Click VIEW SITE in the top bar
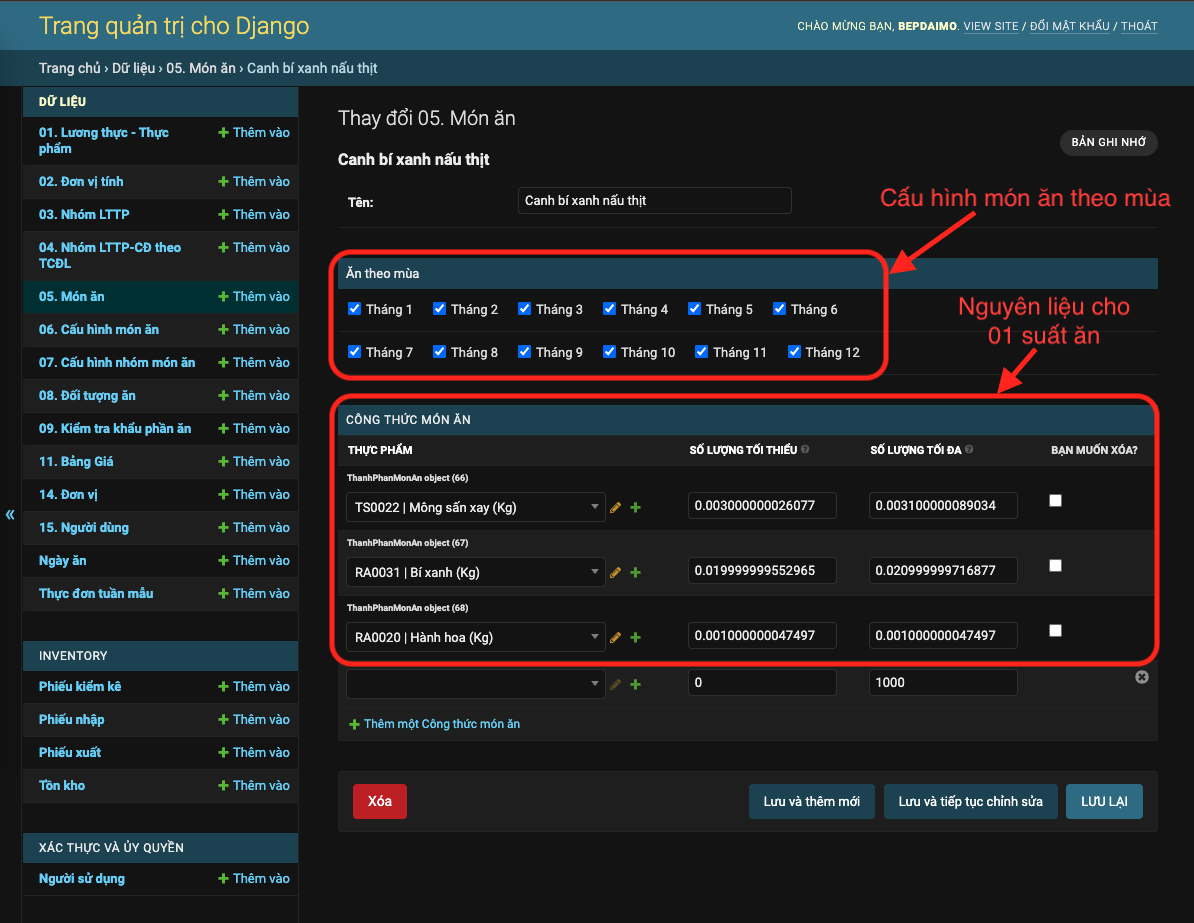This screenshot has width=1194, height=923. coord(991,26)
